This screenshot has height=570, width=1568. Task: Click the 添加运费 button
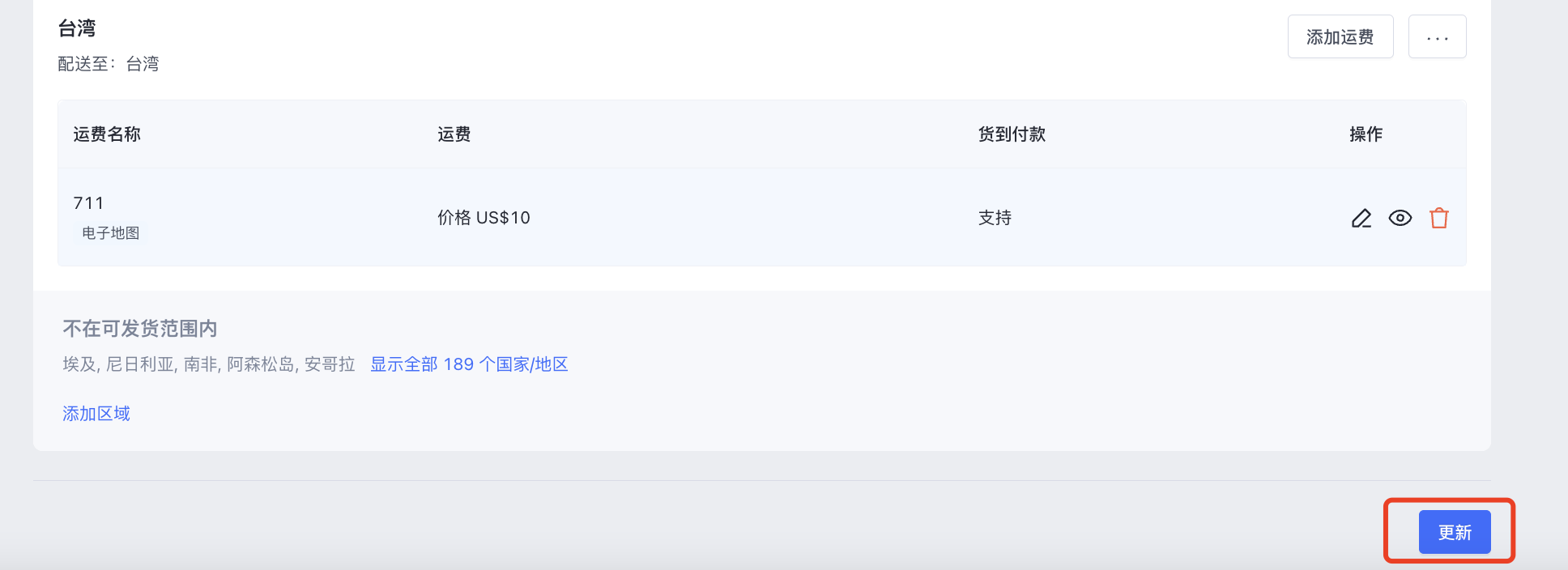[1340, 36]
